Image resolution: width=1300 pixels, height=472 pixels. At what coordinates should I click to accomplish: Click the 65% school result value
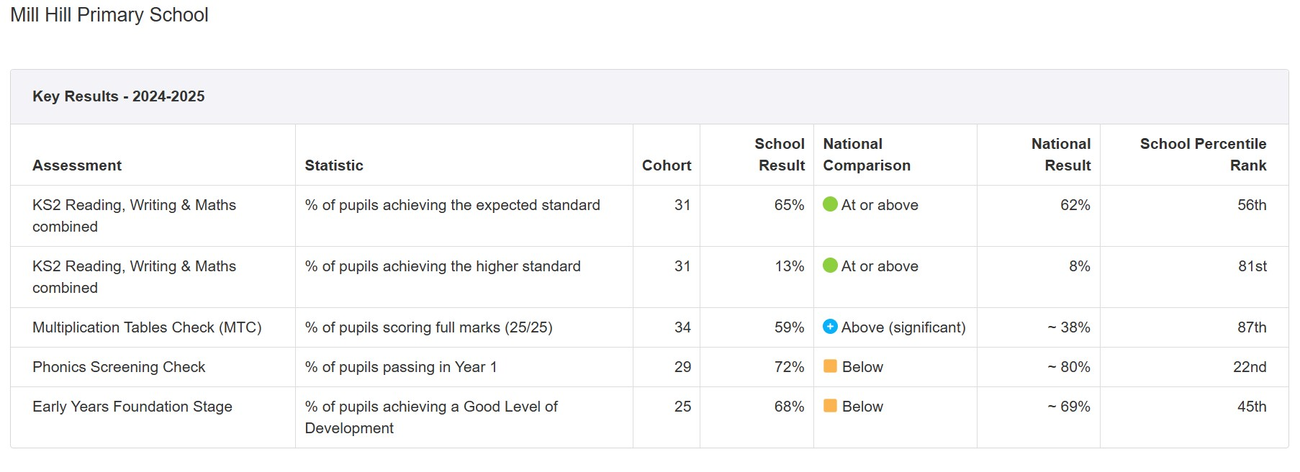[788, 205]
